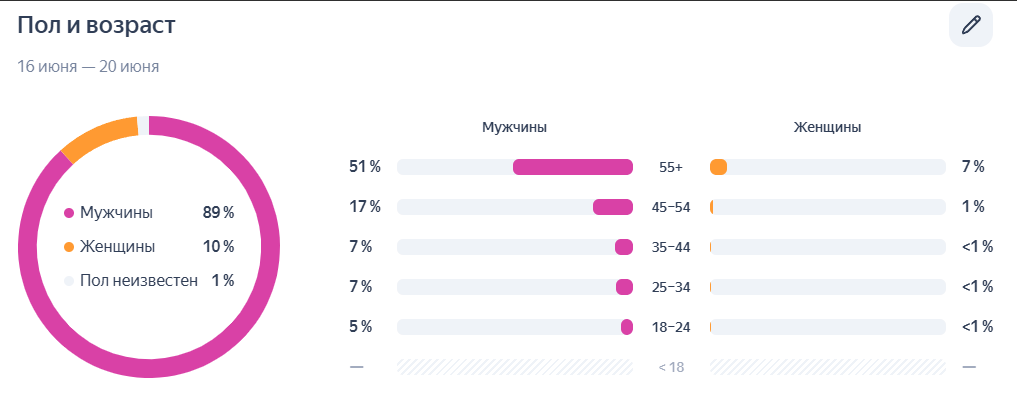Click the gray Пол неизвестен legend dot
The height and width of the screenshot is (411, 1017).
[69, 281]
